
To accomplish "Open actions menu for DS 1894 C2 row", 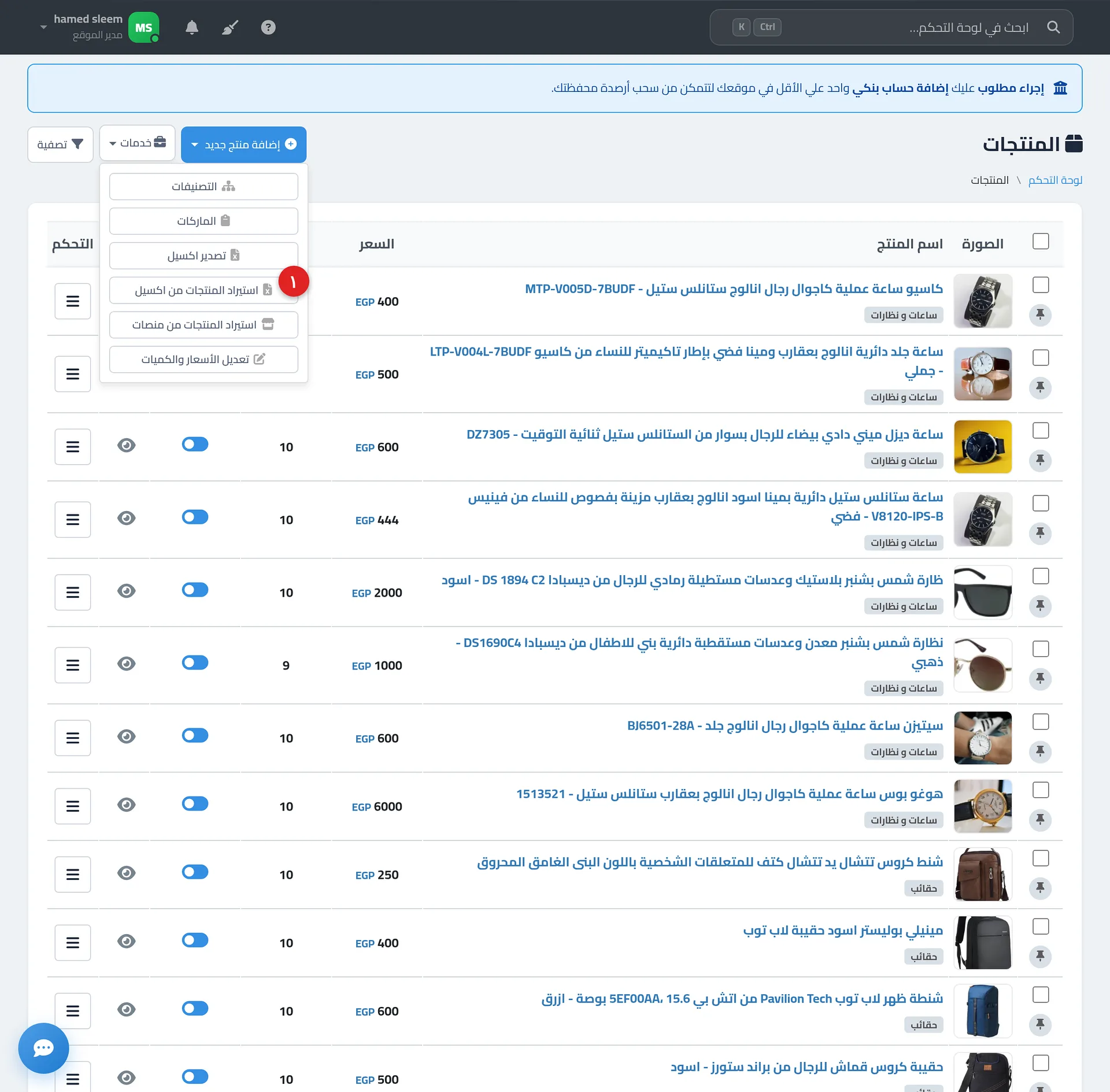I will coord(73,593).
